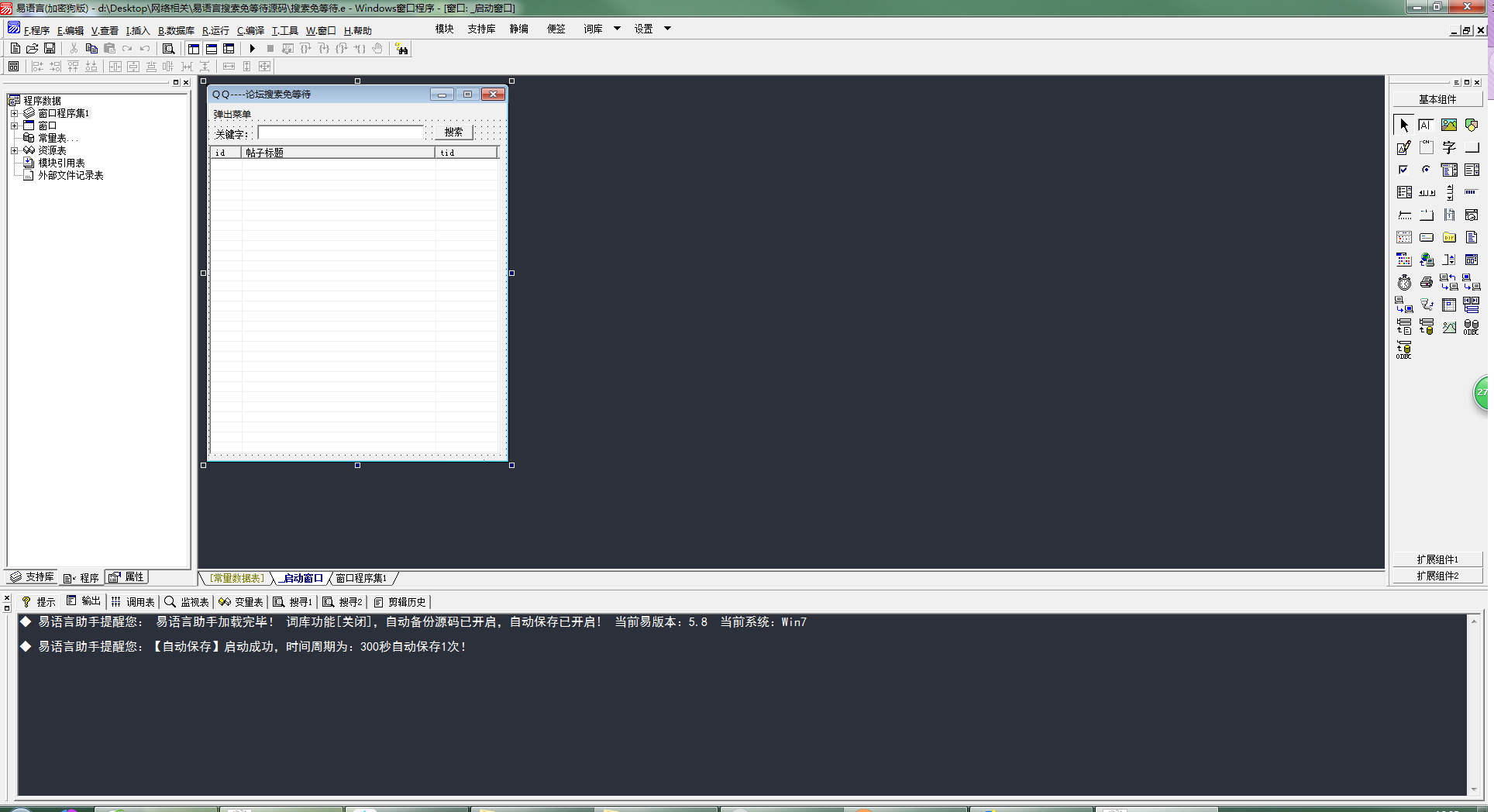Click the binoculars help search icon
Screen dimensions: 1494x812
point(401,49)
